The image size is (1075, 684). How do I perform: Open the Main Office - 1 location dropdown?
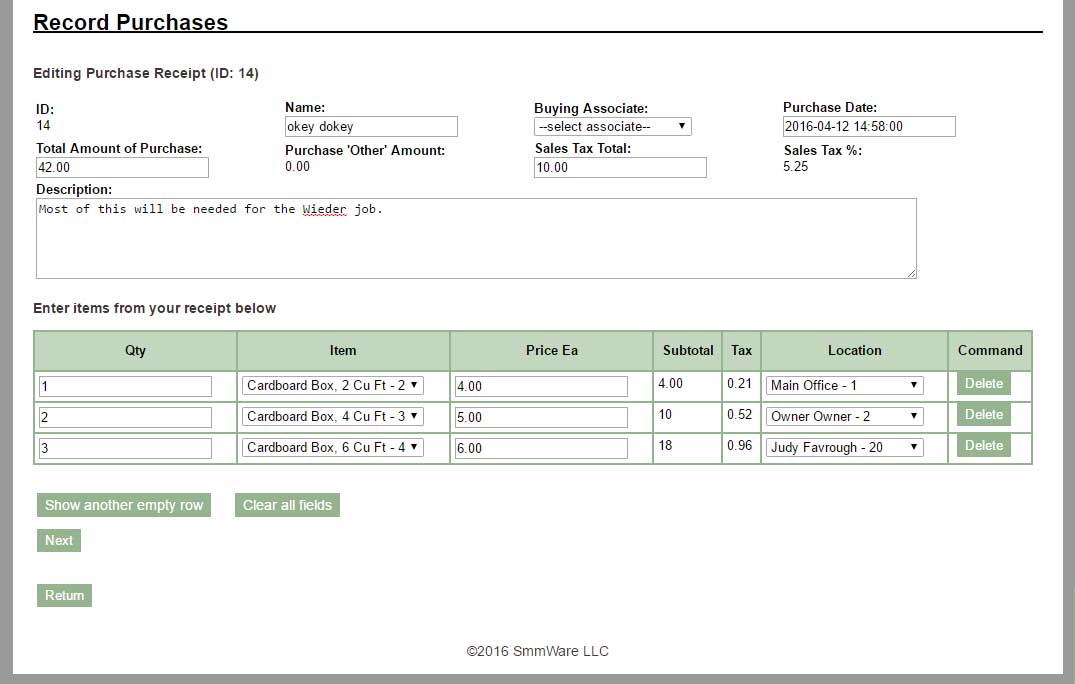pyautogui.click(x=844, y=385)
